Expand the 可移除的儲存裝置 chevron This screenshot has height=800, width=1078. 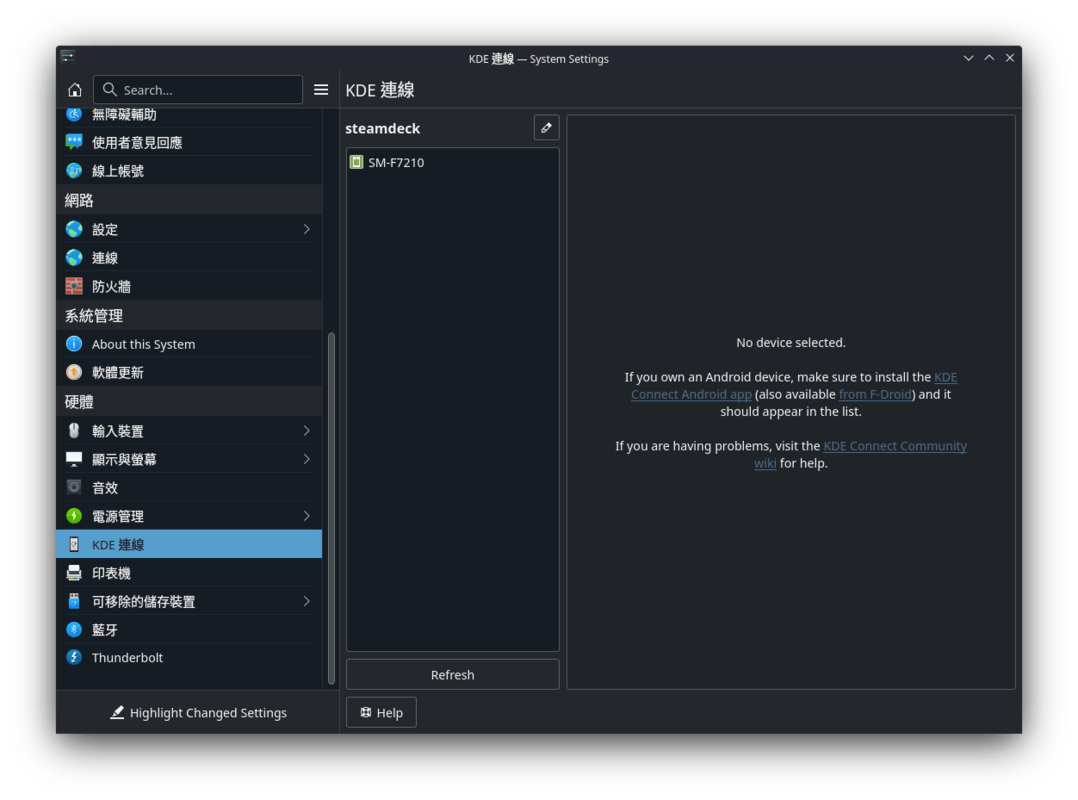(307, 601)
